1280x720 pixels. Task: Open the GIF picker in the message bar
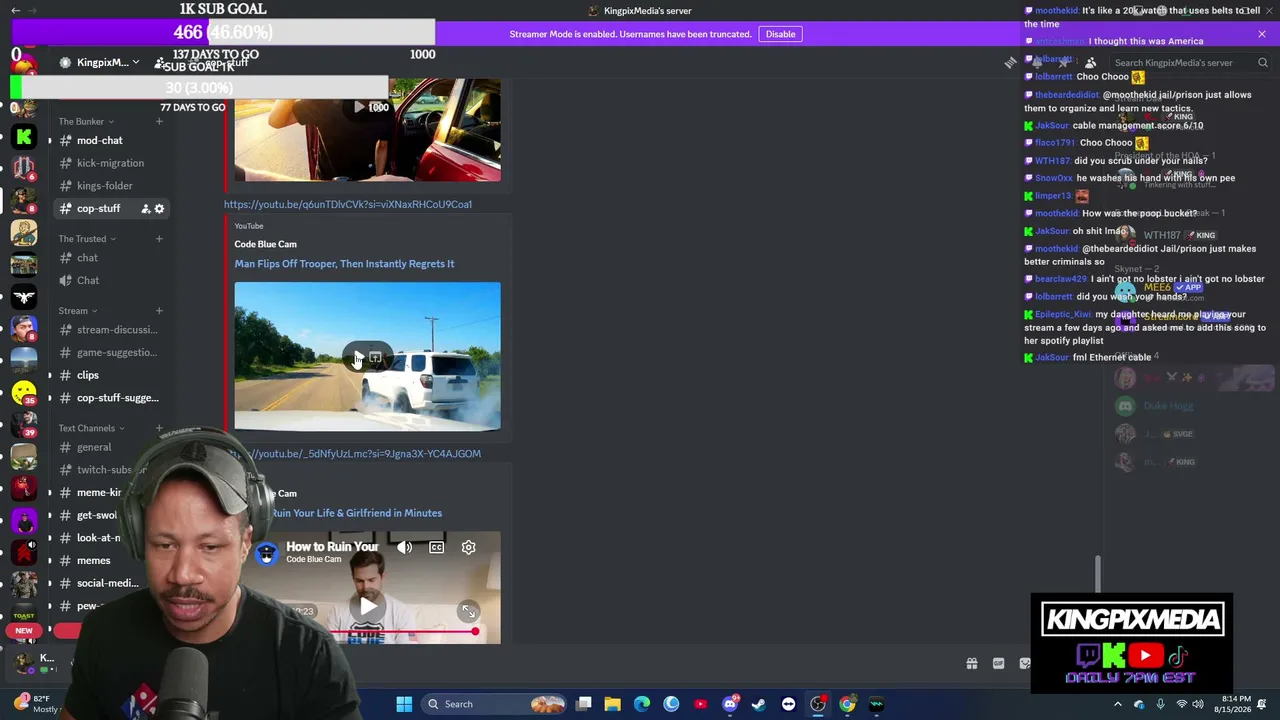pos(998,664)
